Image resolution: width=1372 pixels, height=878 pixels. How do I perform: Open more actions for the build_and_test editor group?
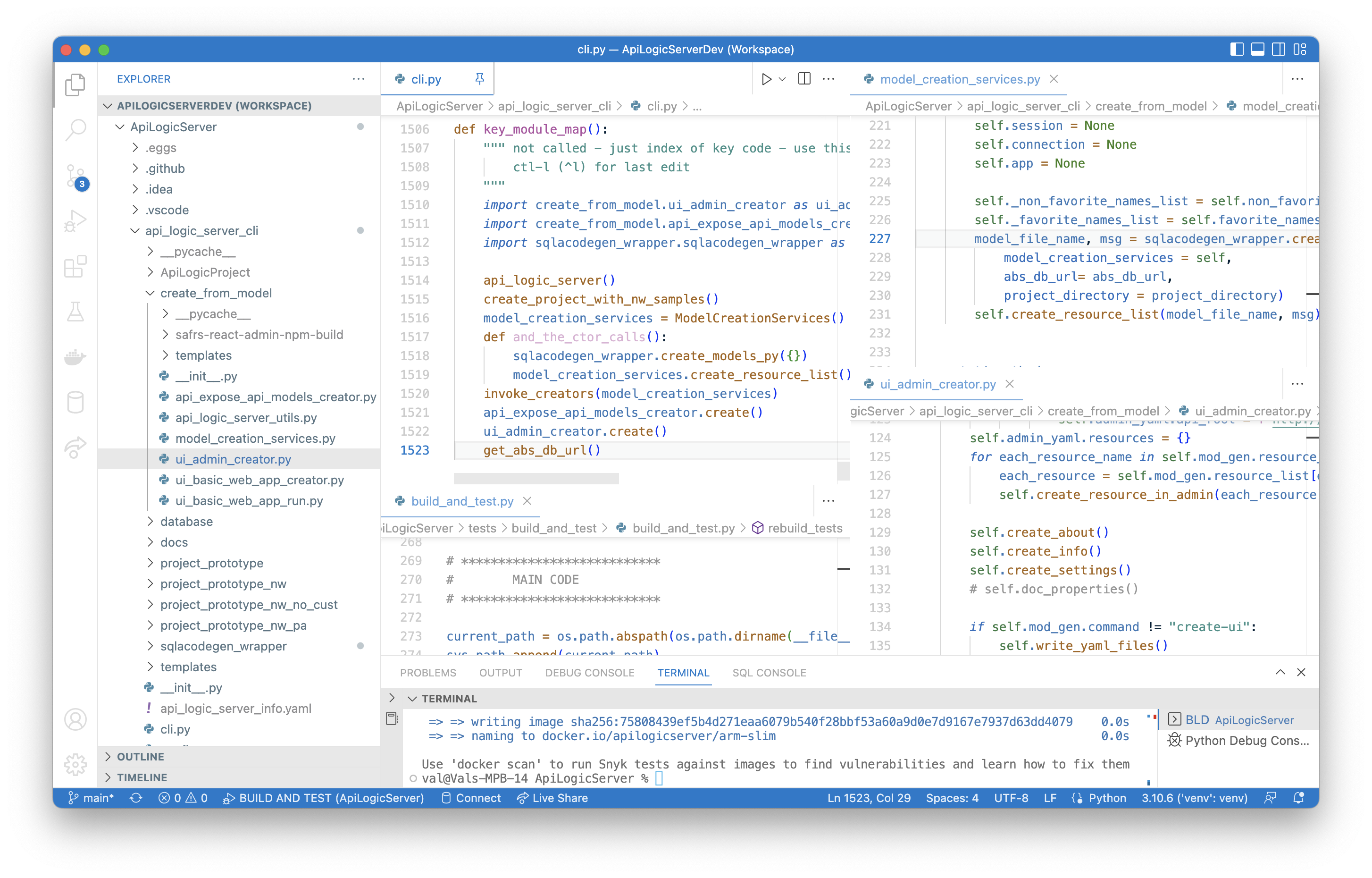(828, 500)
